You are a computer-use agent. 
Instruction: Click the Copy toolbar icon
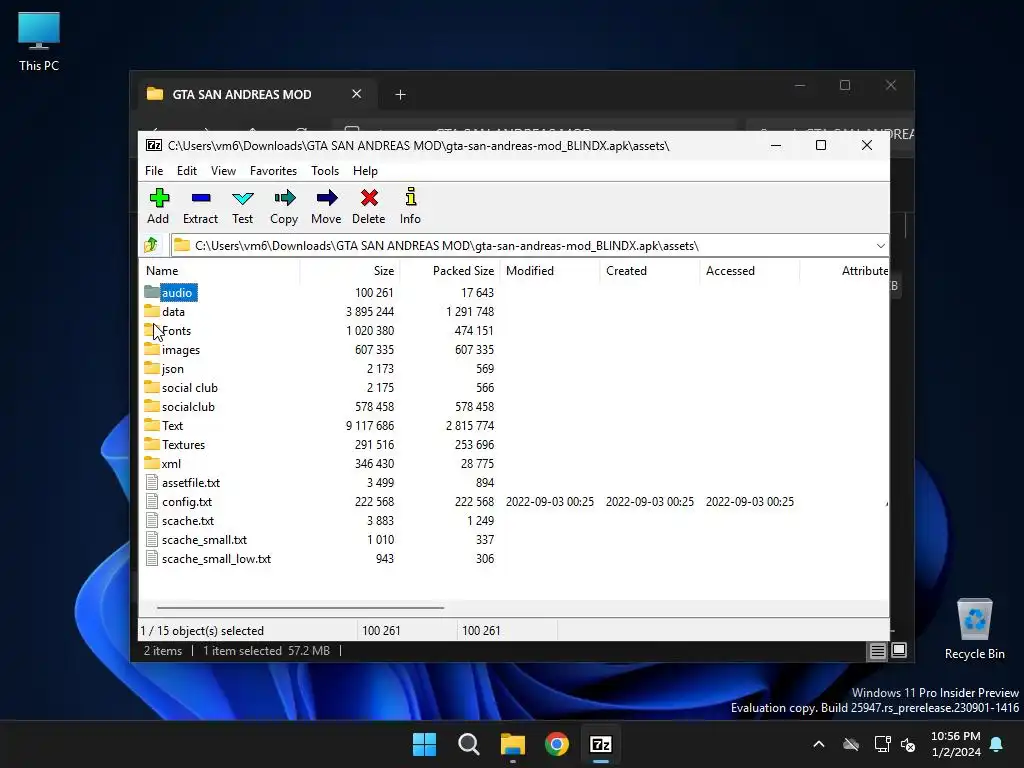pos(284,198)
